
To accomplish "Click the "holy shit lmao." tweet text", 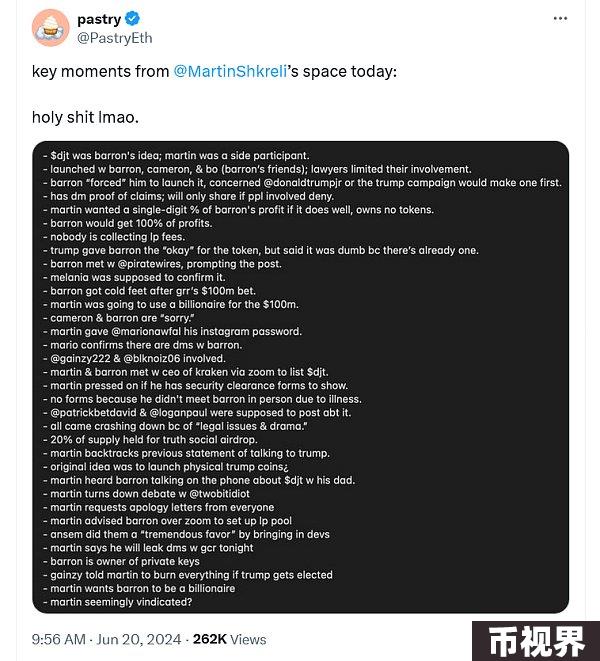I will point(85,117).
